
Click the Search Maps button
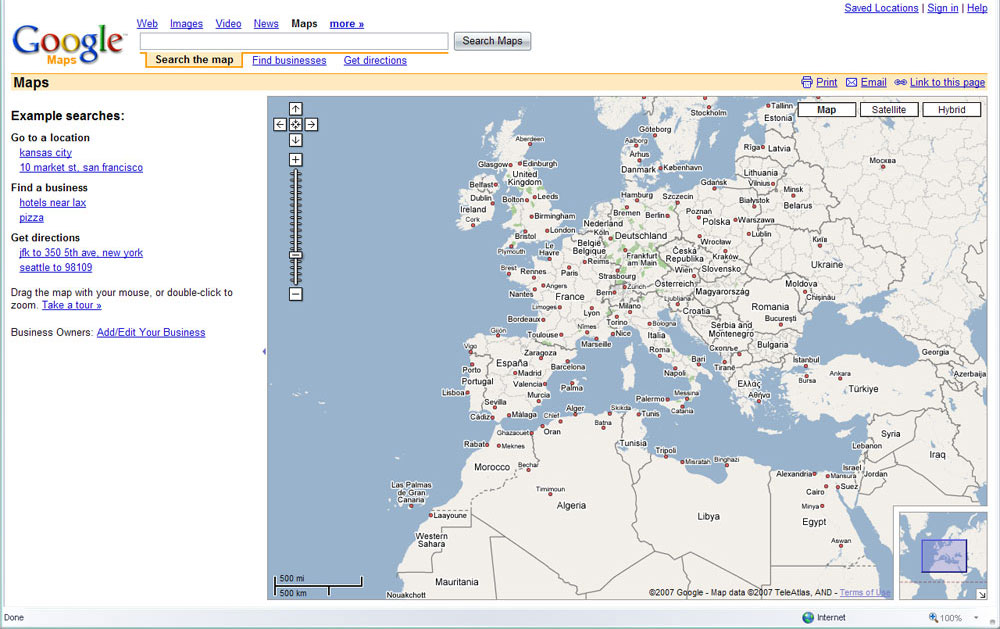pyautogui.click(x=492, y=41)
